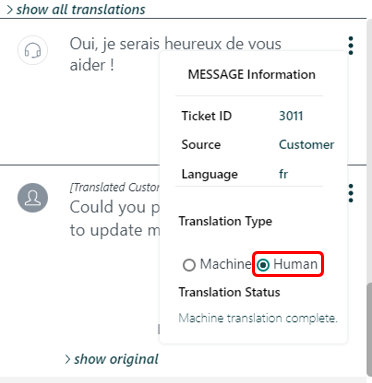Expand show original message

pyautogui.click(x=112, y=359)
